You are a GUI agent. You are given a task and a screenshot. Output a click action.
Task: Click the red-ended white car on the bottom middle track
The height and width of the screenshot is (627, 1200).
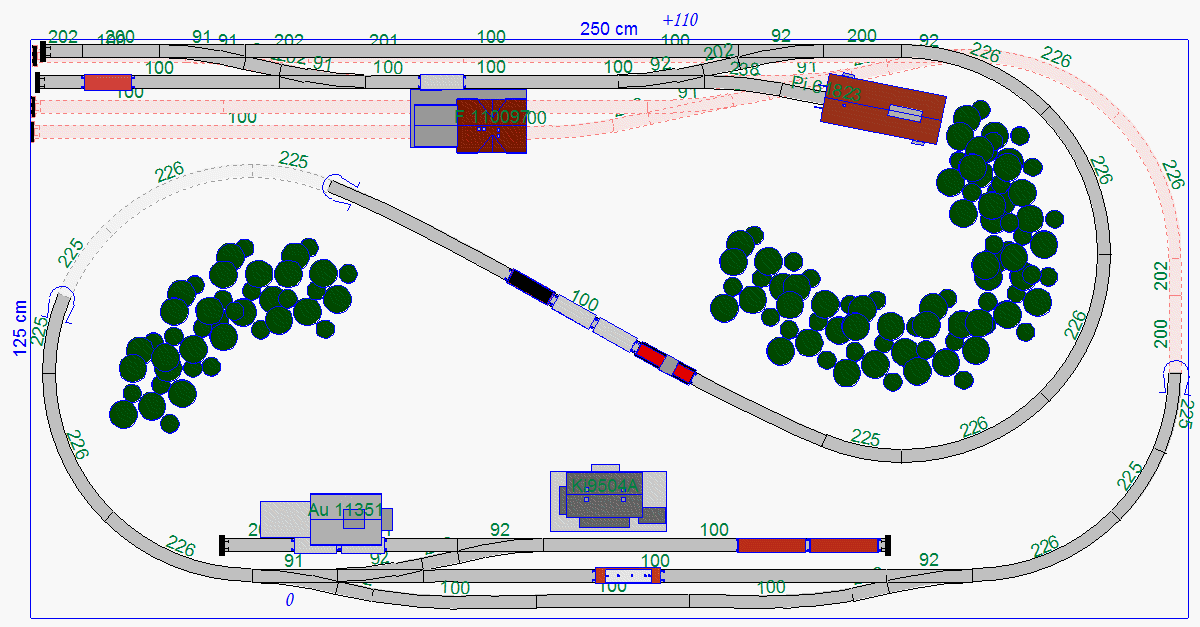tap(628, 575)
